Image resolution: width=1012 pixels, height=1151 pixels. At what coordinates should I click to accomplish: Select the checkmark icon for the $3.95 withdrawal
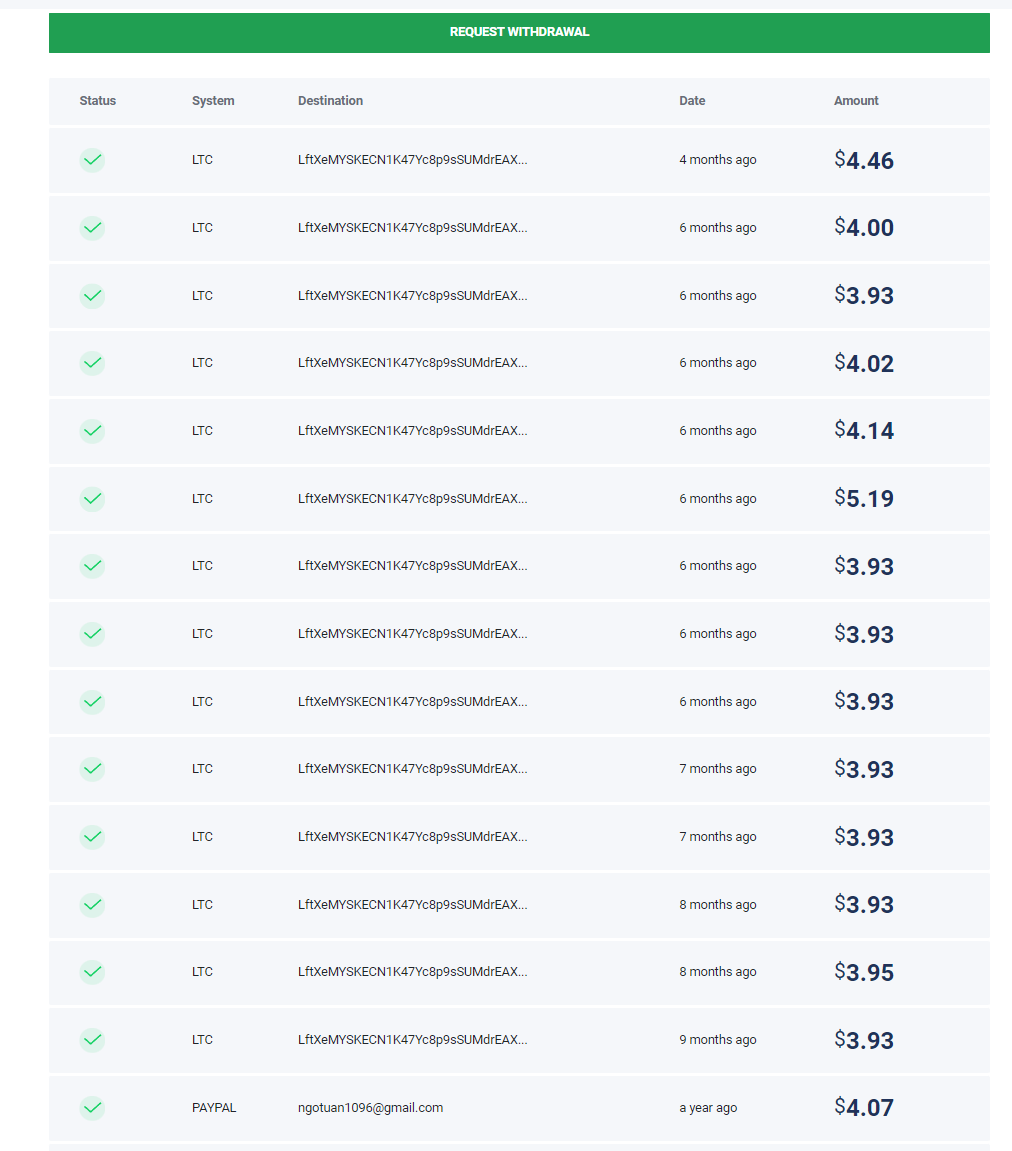92,972
